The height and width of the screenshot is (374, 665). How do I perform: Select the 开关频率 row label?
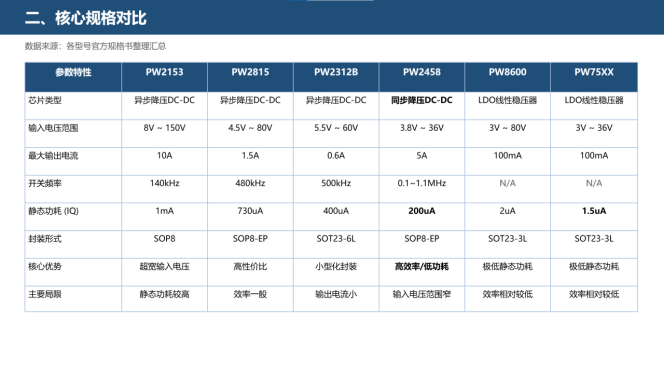(45, 183)
